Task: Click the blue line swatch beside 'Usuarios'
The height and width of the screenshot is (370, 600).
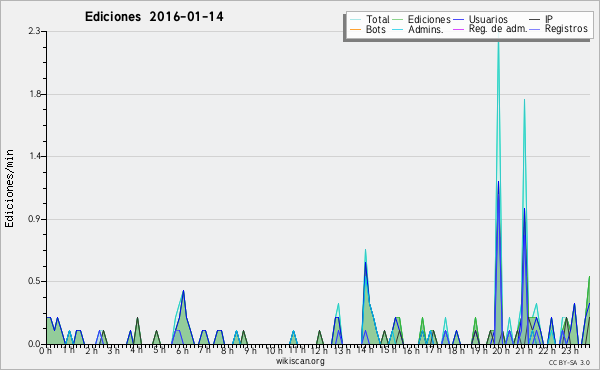Action: pos(458,20)
